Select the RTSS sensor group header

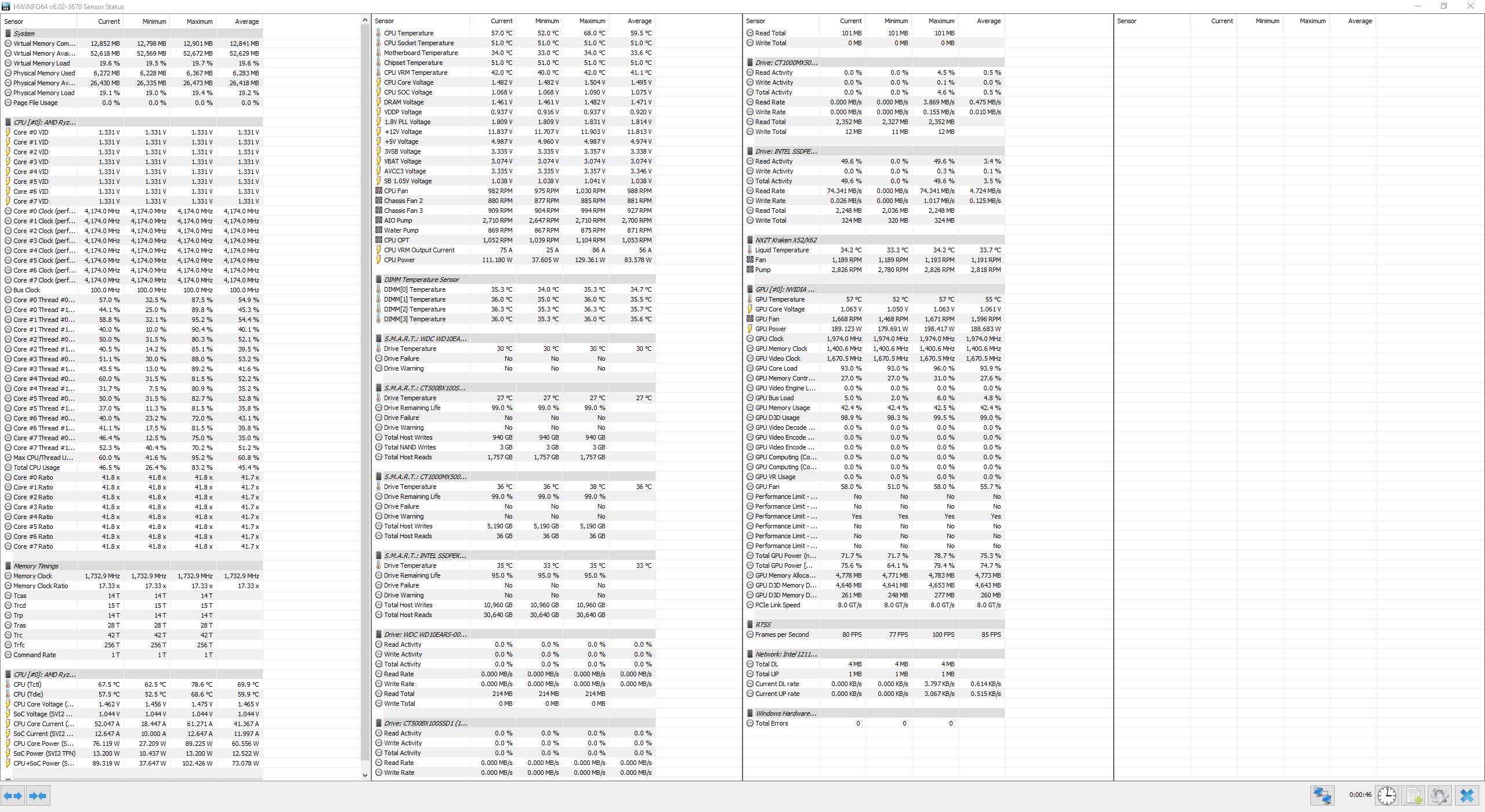coord(763,625)
